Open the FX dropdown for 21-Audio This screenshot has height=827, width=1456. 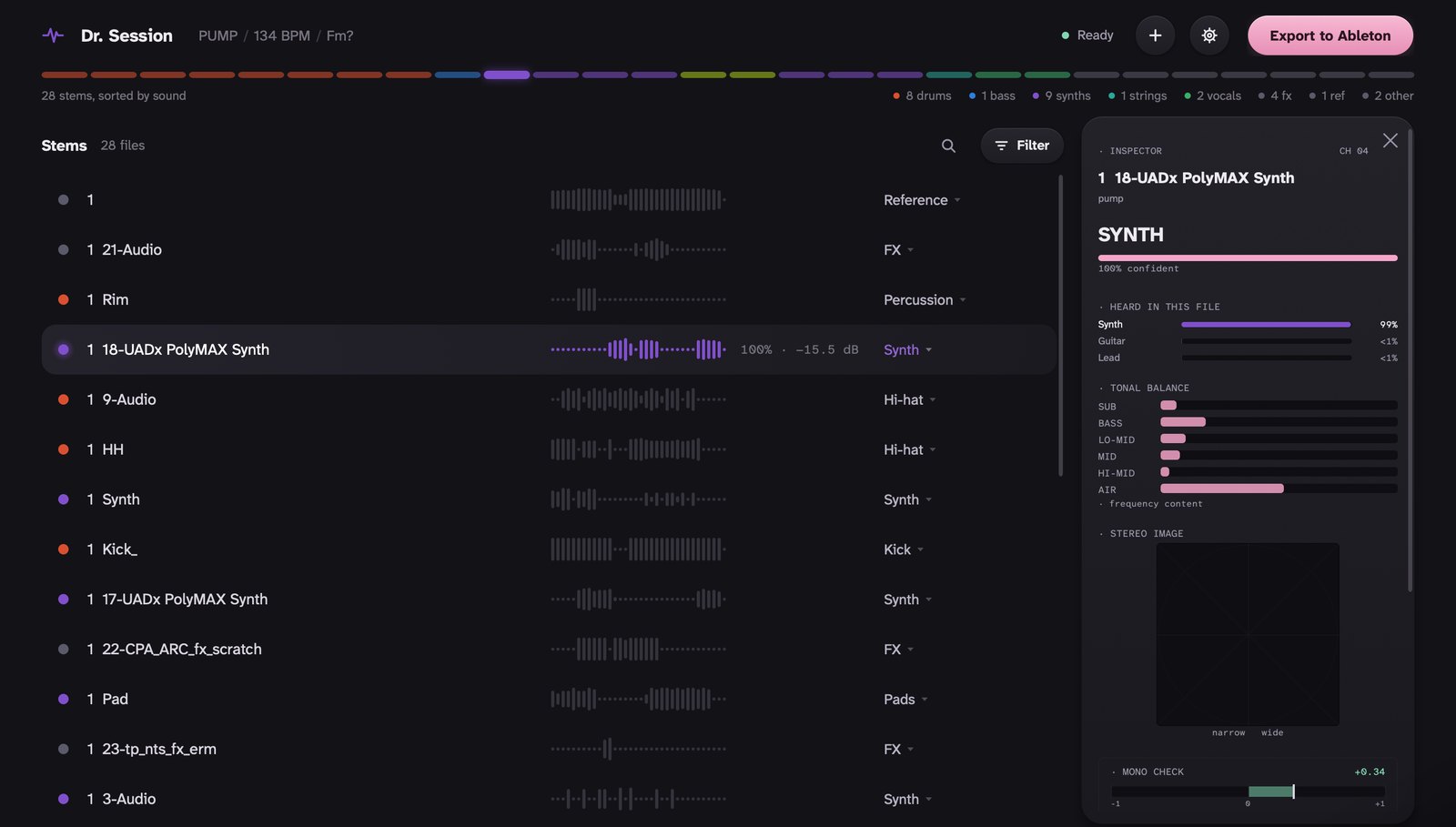tap(898, 249)
